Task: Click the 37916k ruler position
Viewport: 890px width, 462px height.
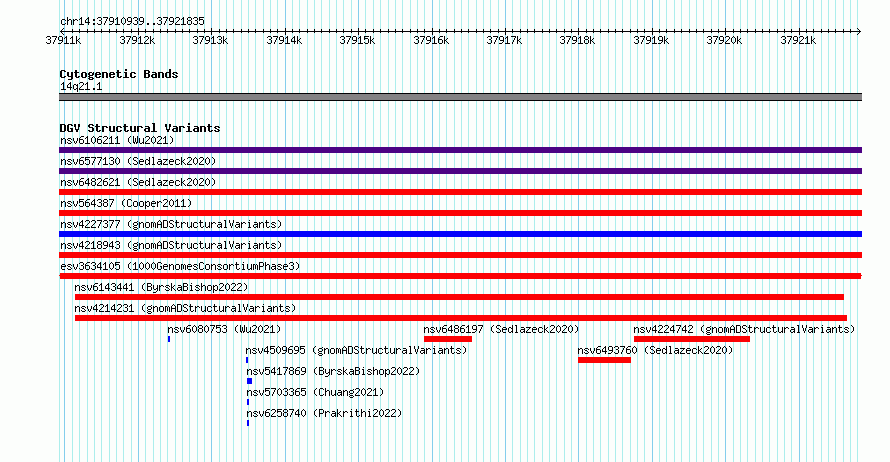Action: point(431,40)
